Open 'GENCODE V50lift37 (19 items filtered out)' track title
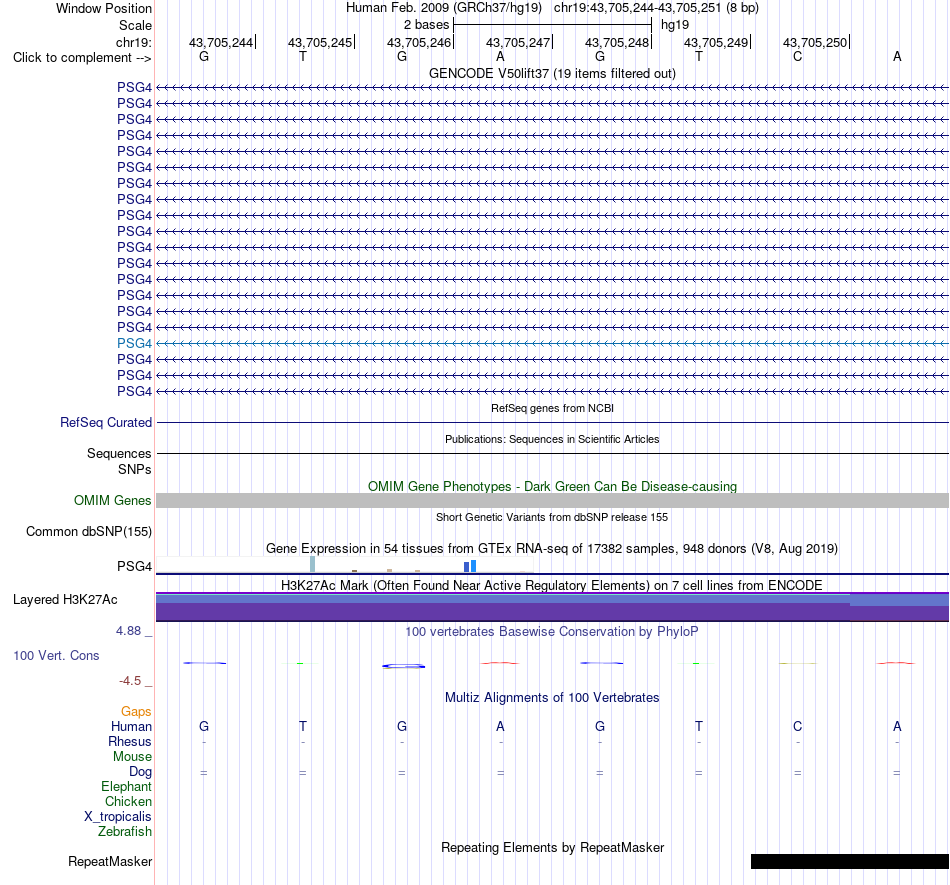The image size is (950, 885). [552, 73]
